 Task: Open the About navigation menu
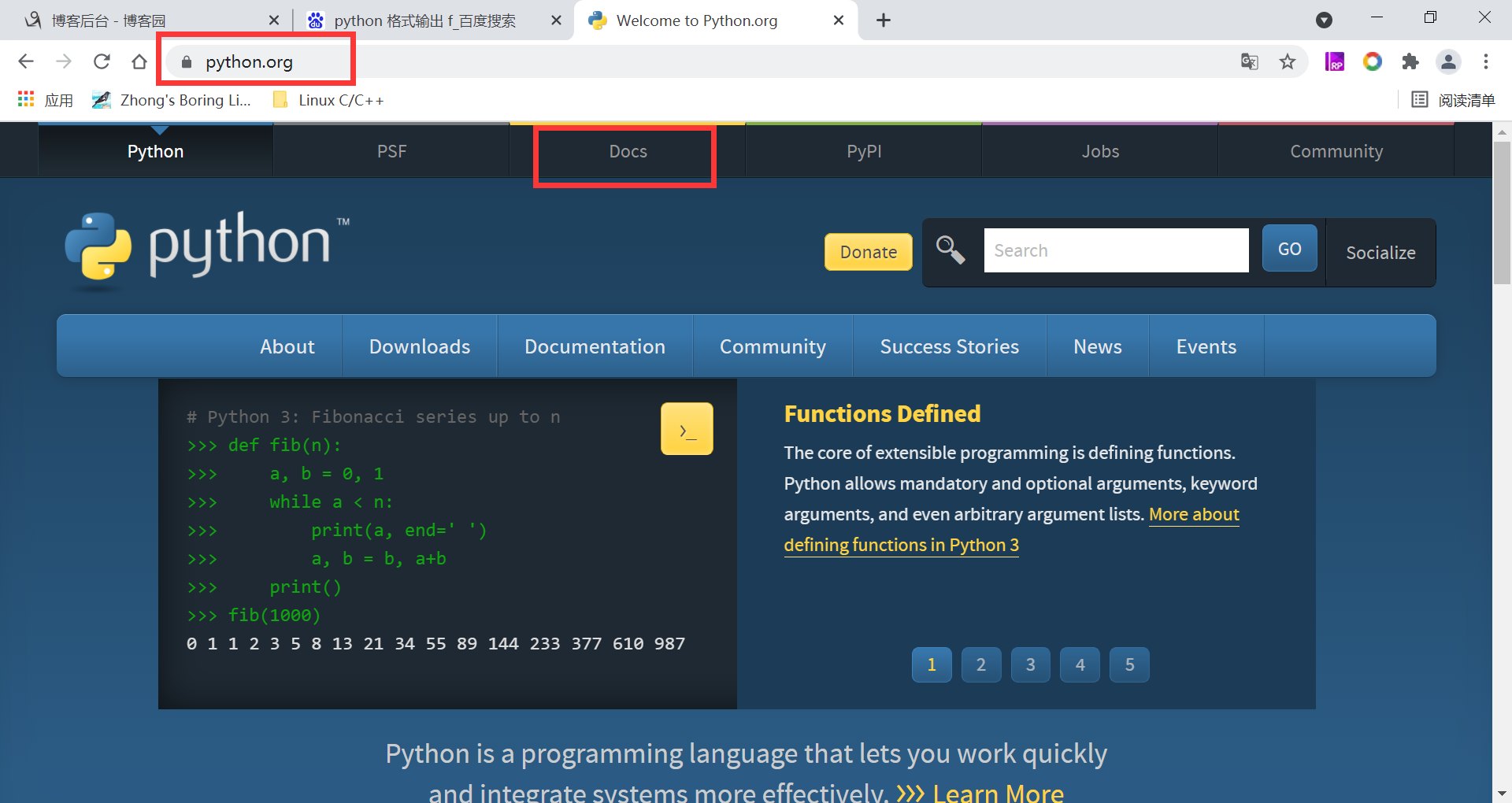(287, 346)
